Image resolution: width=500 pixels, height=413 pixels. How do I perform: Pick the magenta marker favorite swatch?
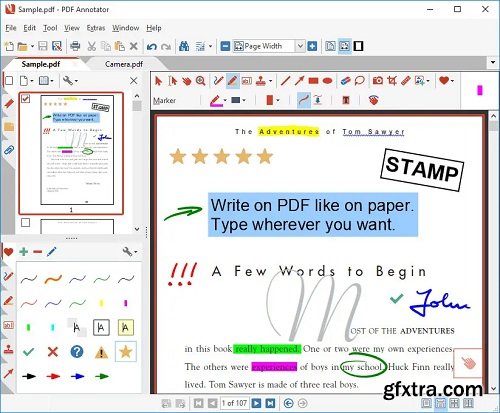[x=126, y=303]
